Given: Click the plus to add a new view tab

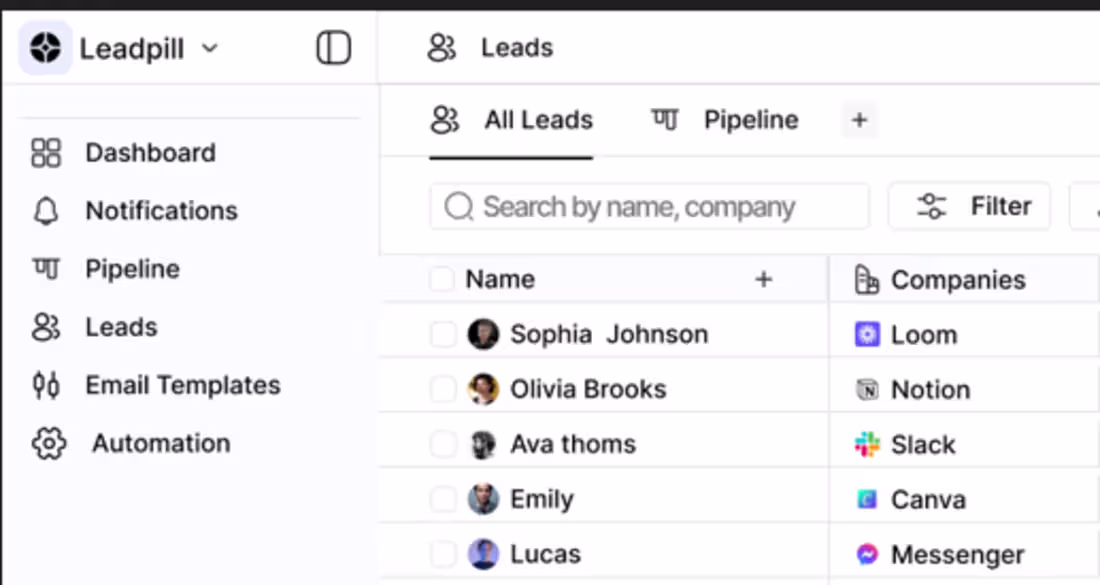Looking at the screenshot, I should 859,120.
